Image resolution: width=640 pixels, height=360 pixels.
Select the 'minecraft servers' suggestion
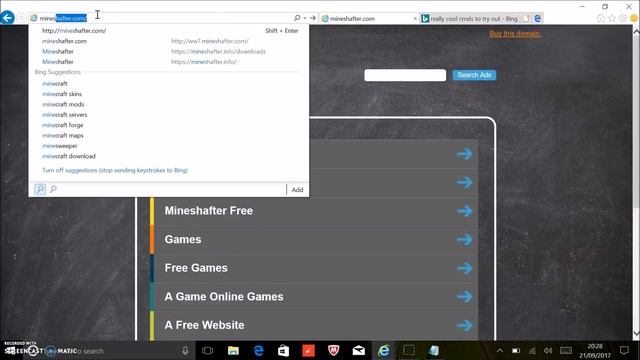[65, 115]
